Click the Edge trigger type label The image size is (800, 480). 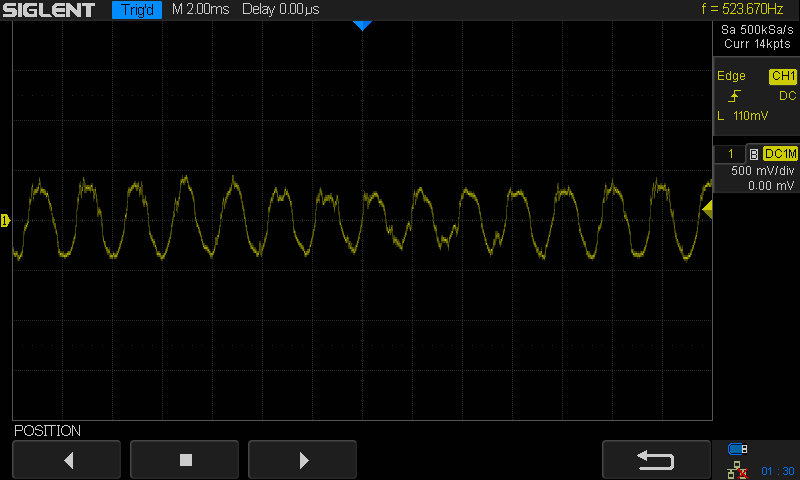[731, 76]
